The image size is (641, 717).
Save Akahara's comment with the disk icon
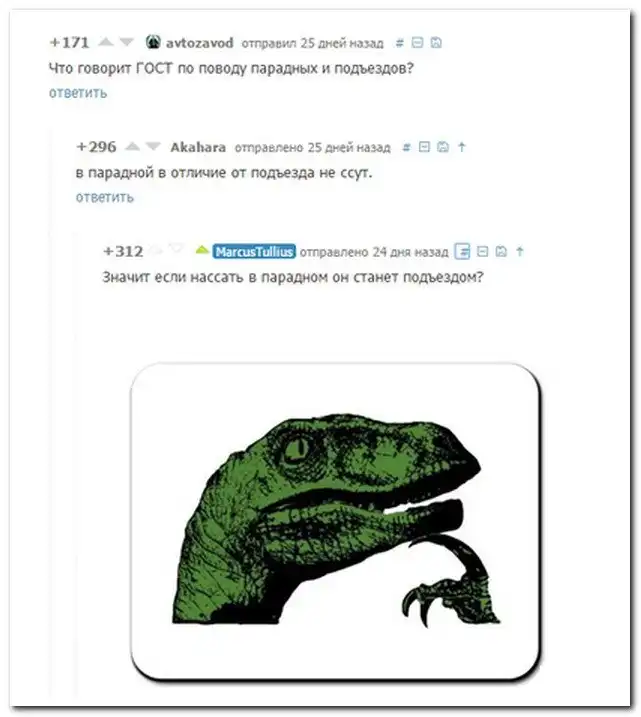pyautogui.click(x=443, y=147)
